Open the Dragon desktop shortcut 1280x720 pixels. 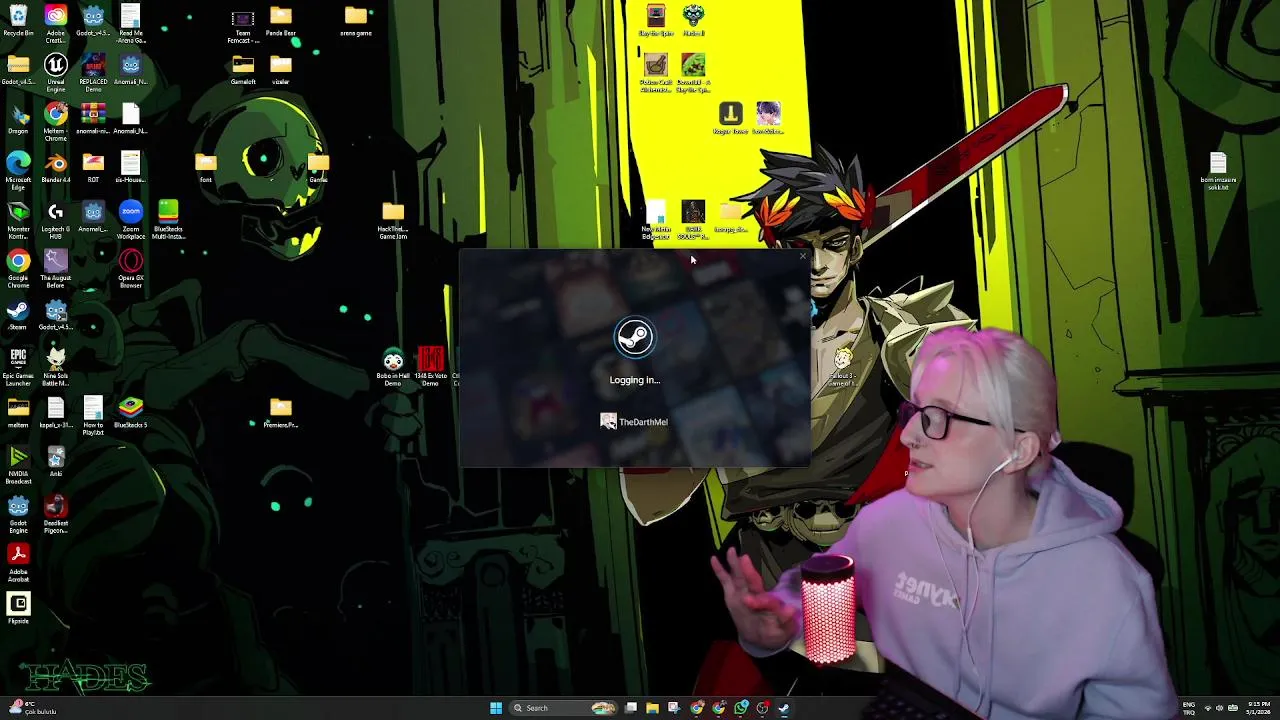(18, 119)
